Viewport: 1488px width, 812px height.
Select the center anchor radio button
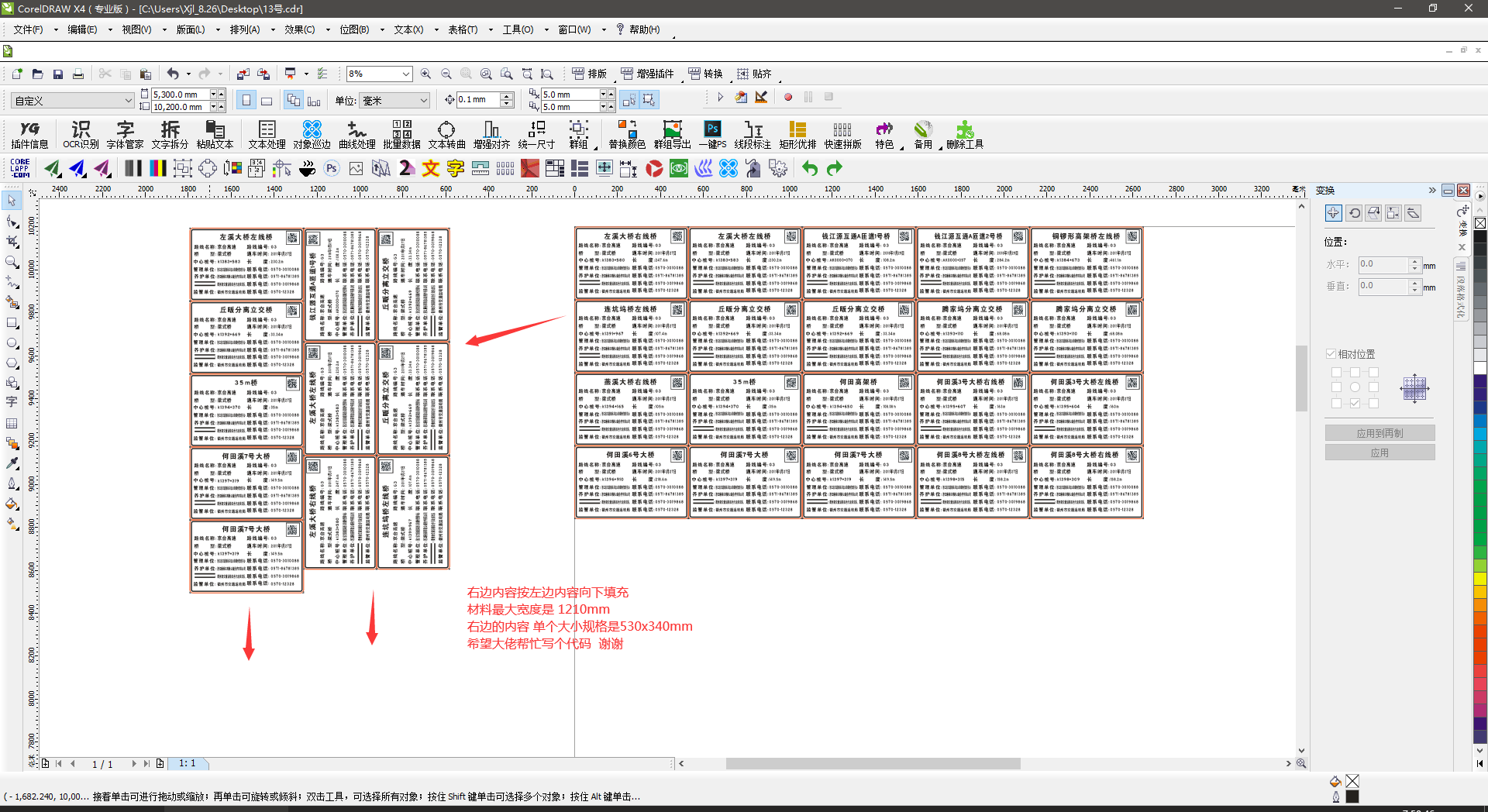tap(1355, 387)
